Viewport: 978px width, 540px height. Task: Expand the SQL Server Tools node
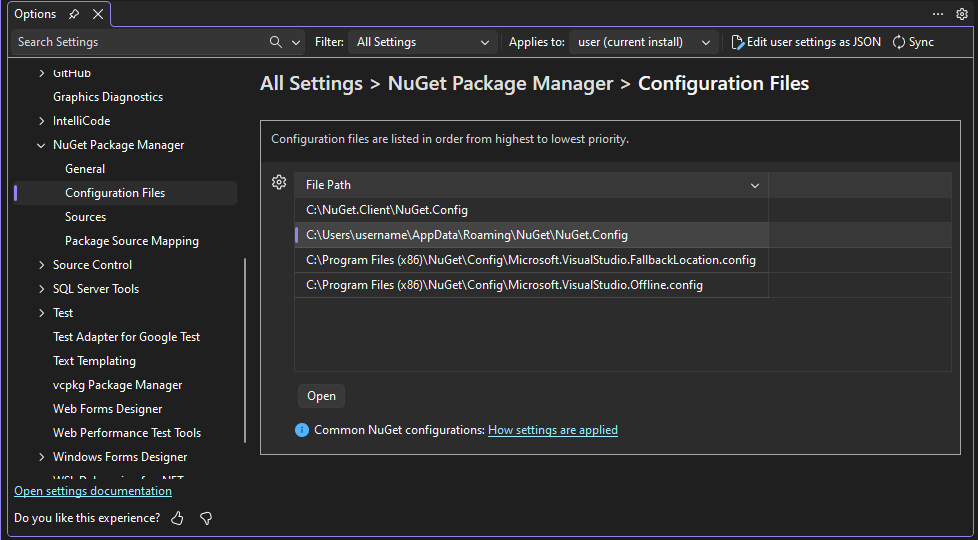pyautogui.click(x=41, y=289)
